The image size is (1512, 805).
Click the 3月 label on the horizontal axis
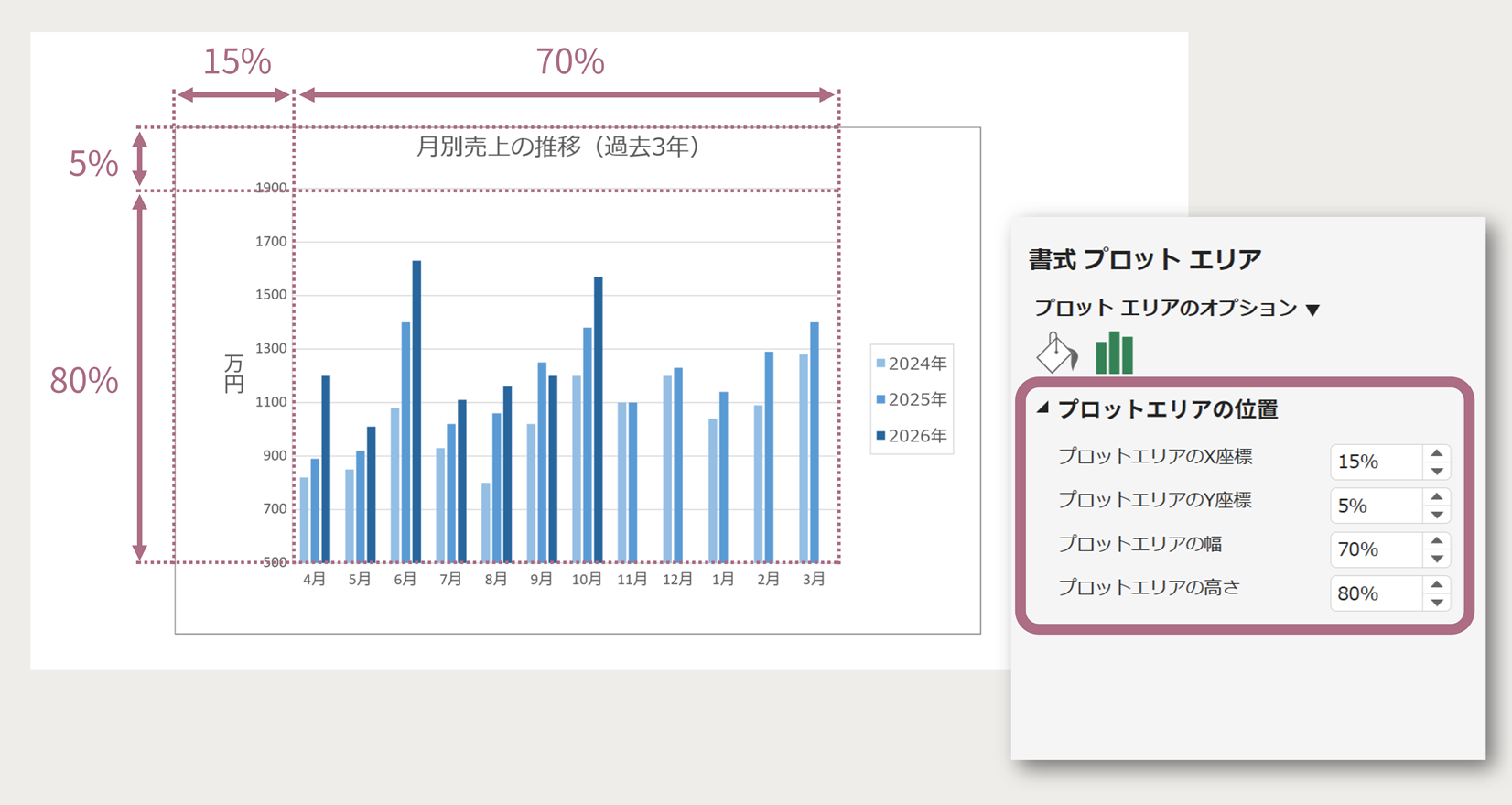(x=814, y=580)
